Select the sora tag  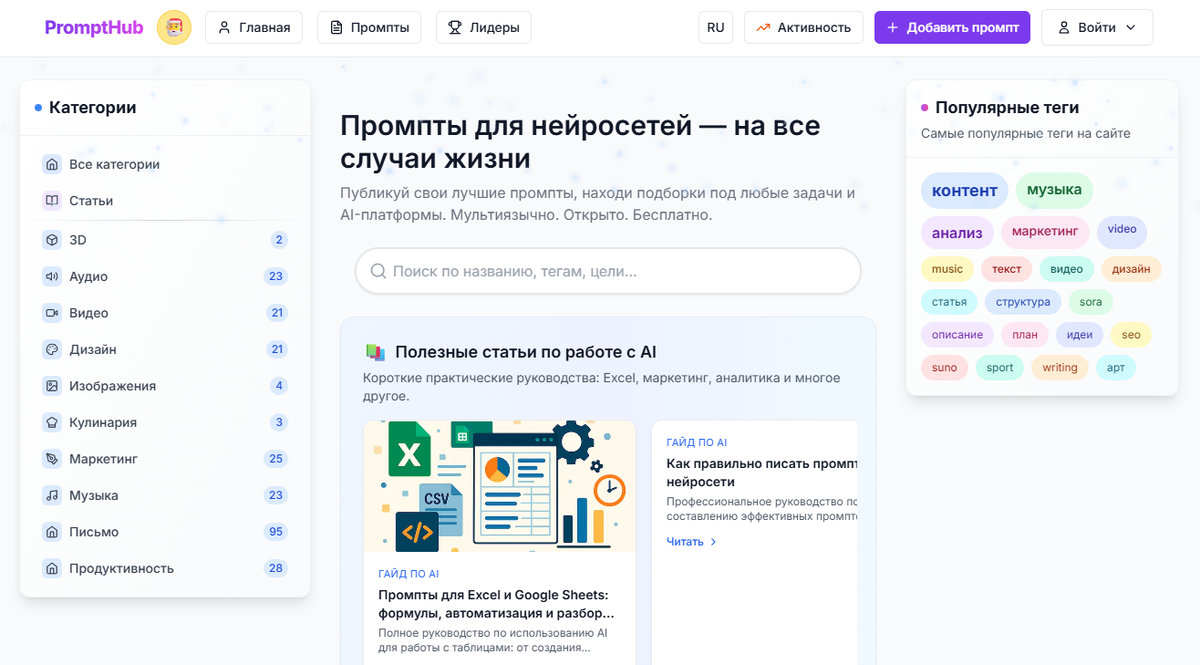(x=1091, y=302)
